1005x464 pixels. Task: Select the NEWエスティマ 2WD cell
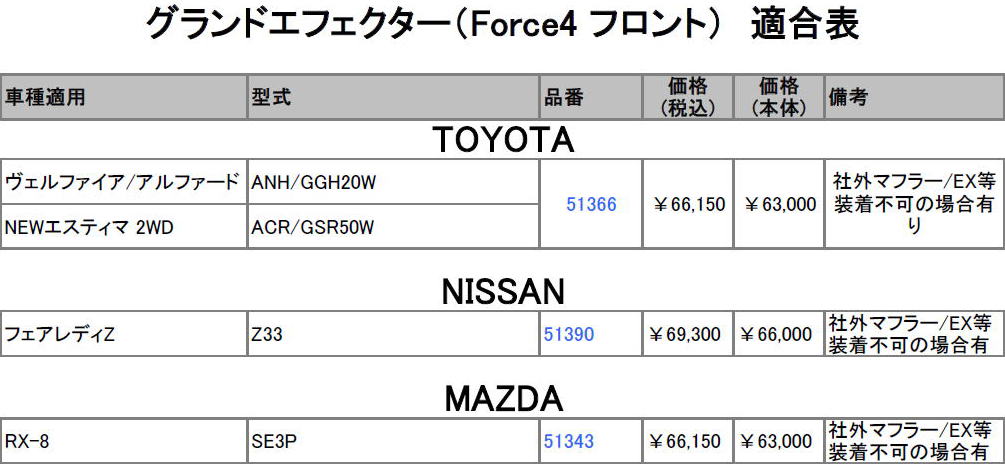(124, 226)
